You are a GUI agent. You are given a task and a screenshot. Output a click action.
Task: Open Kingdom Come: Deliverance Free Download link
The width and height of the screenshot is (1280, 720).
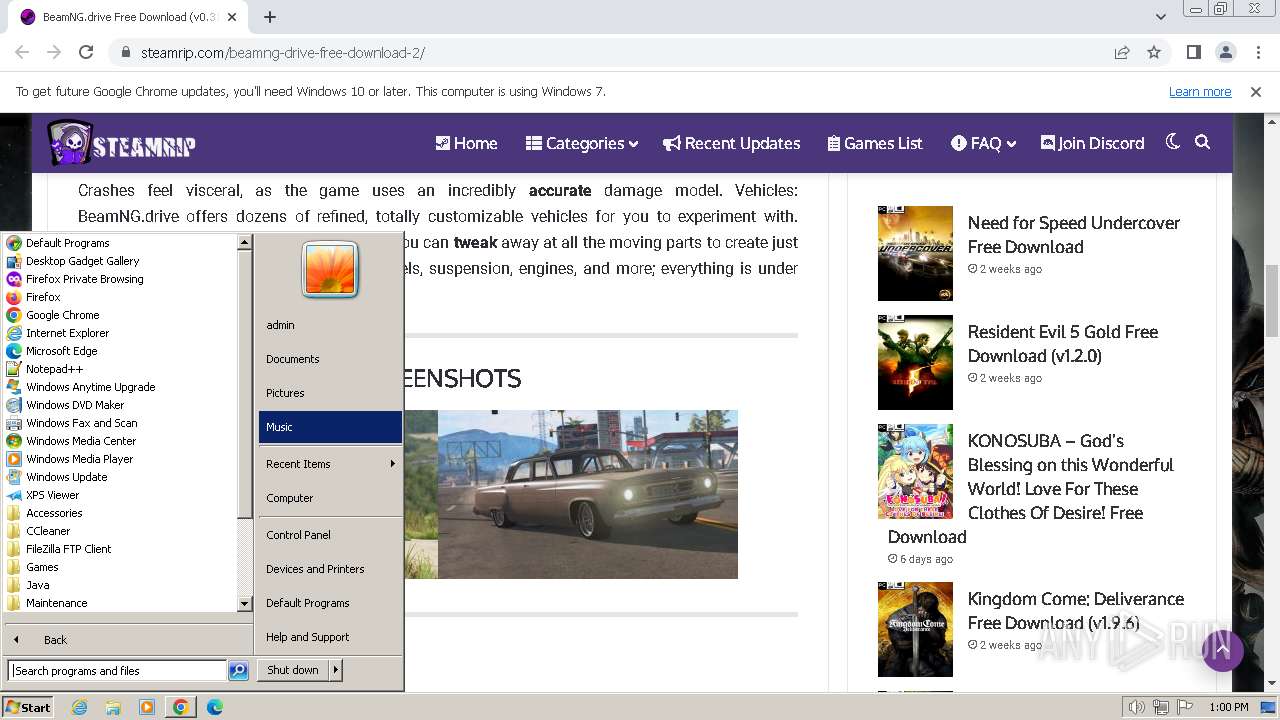tap(1076, 611)
